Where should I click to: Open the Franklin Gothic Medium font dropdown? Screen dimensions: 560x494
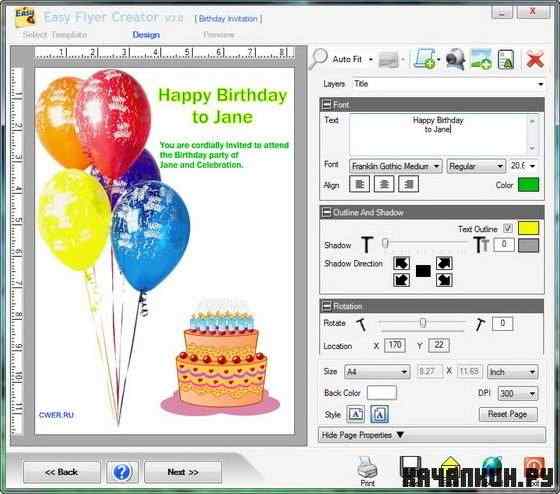pyautogui.click(x=395, y=166)
